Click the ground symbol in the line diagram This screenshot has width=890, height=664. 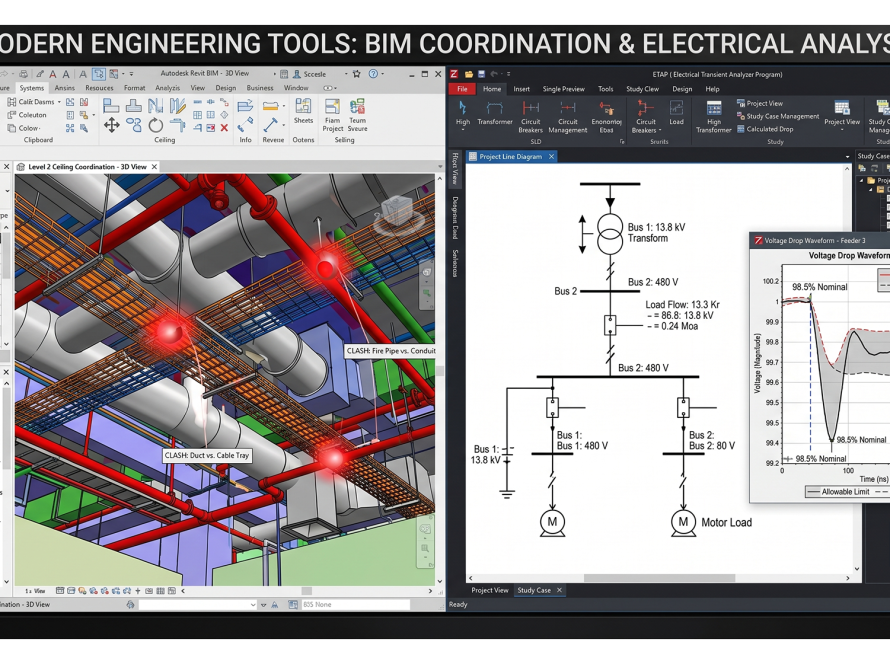[x=507, y=494]
